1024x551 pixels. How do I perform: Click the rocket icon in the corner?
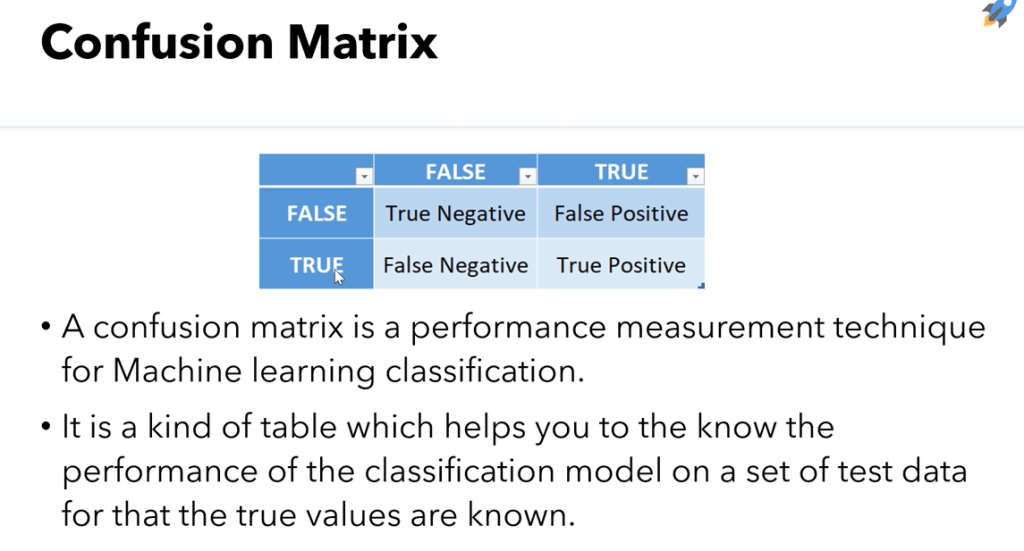point(997,13)
